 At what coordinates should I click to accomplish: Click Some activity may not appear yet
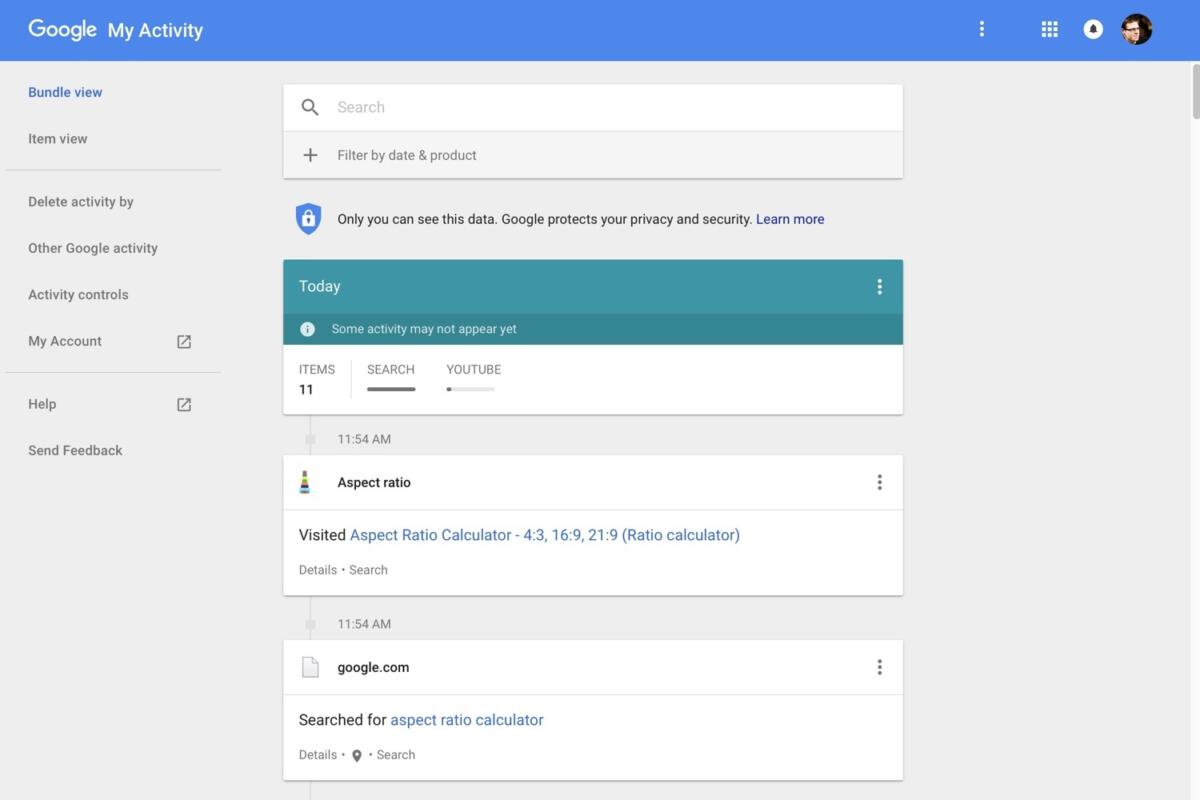tap(424, 329)
